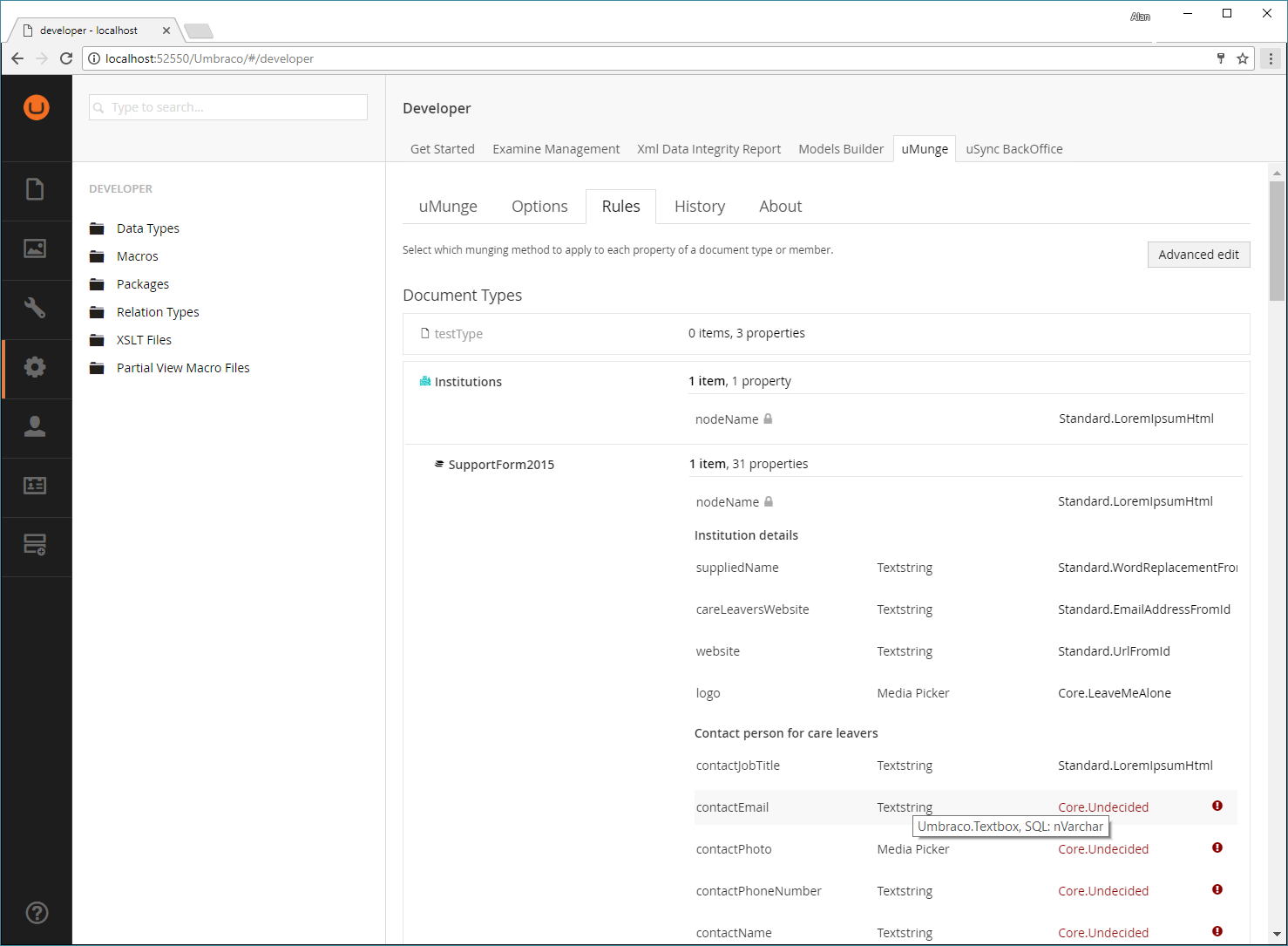The height and width of the screenshot is (946, 1288).
Task: Open the Settings wrench section icon
Action: point(35,308)
